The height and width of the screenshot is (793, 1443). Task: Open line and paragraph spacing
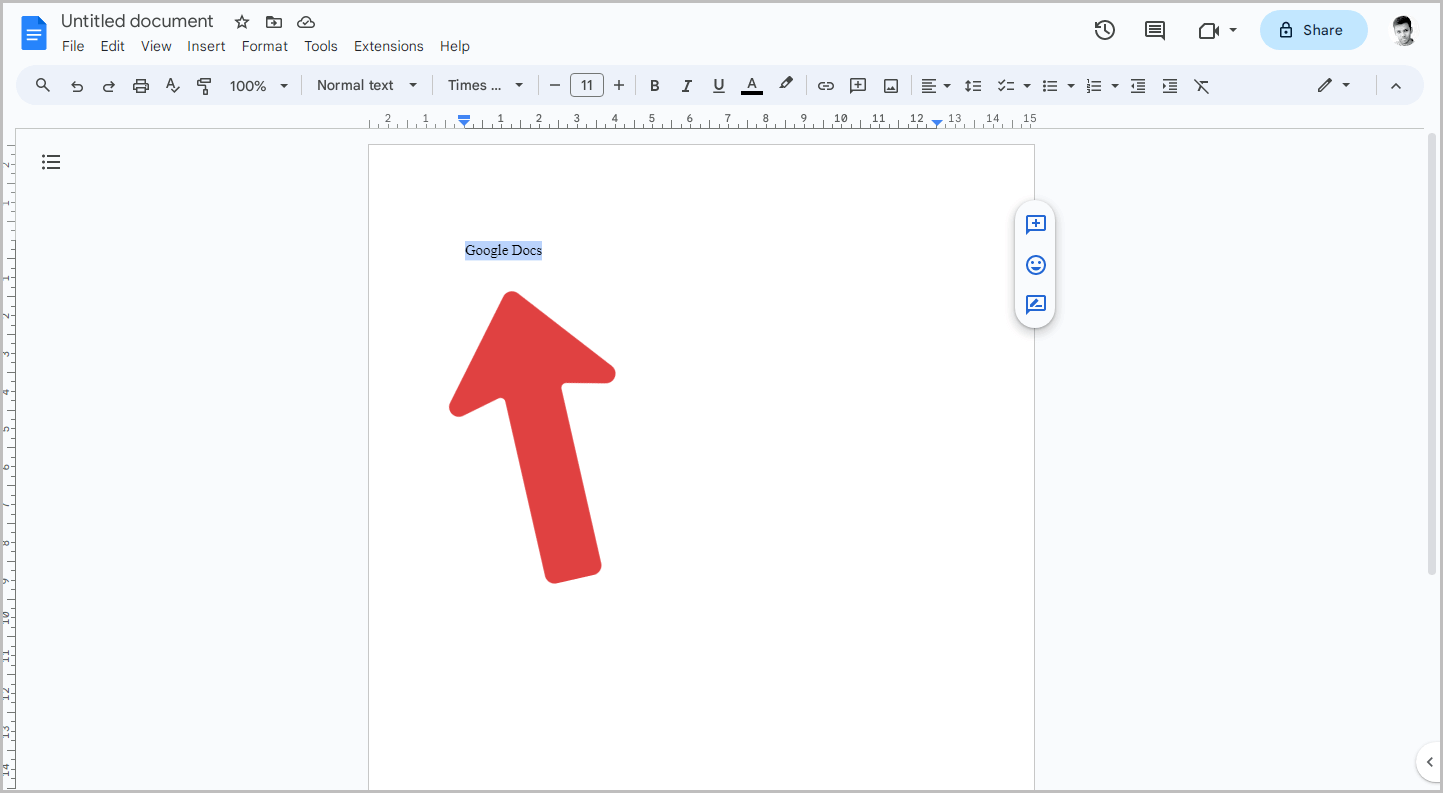[x=973, y=86]
